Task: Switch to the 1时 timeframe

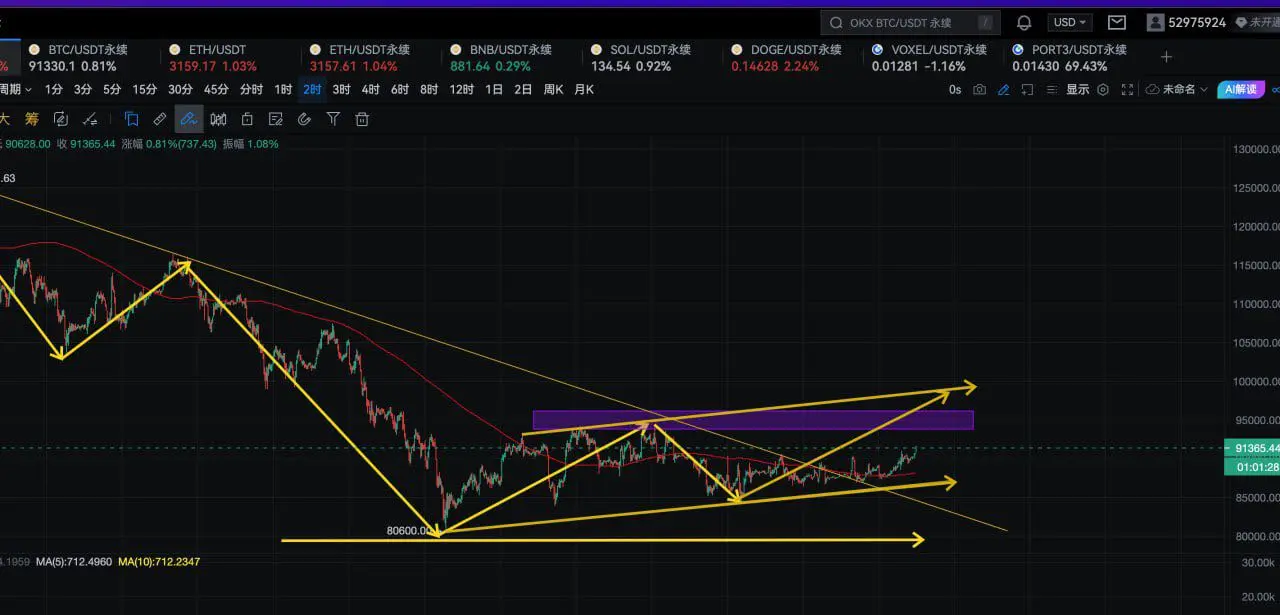Action: tap(283, 89)
